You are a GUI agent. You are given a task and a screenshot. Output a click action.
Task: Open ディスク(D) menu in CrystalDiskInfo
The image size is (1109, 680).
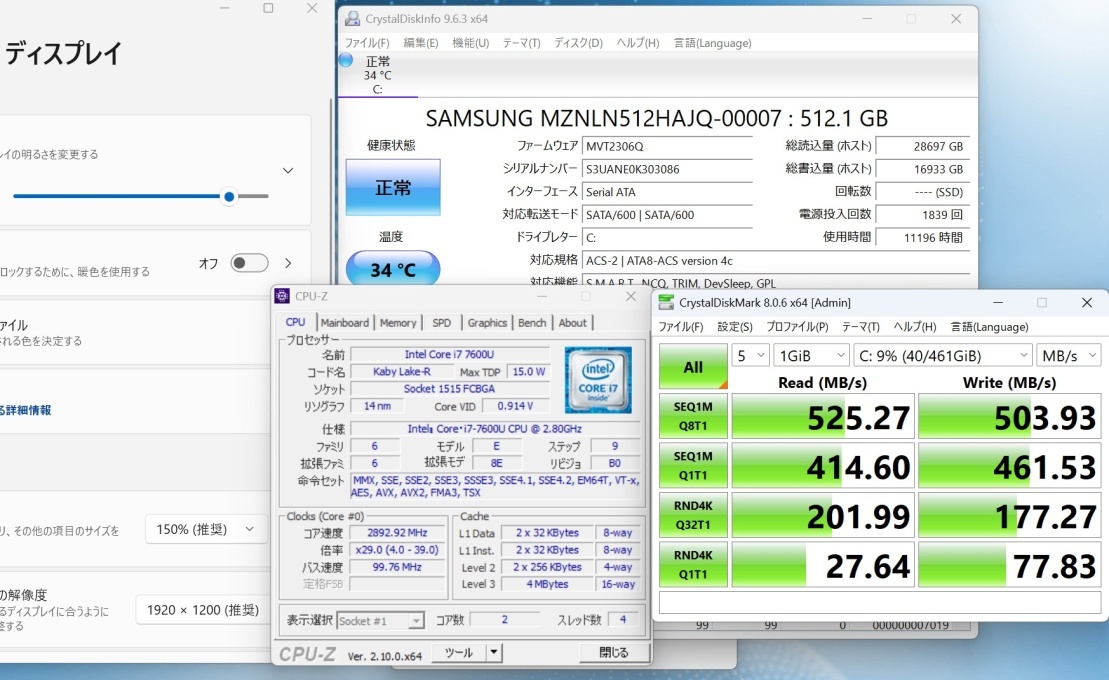(x=578, y=43)
